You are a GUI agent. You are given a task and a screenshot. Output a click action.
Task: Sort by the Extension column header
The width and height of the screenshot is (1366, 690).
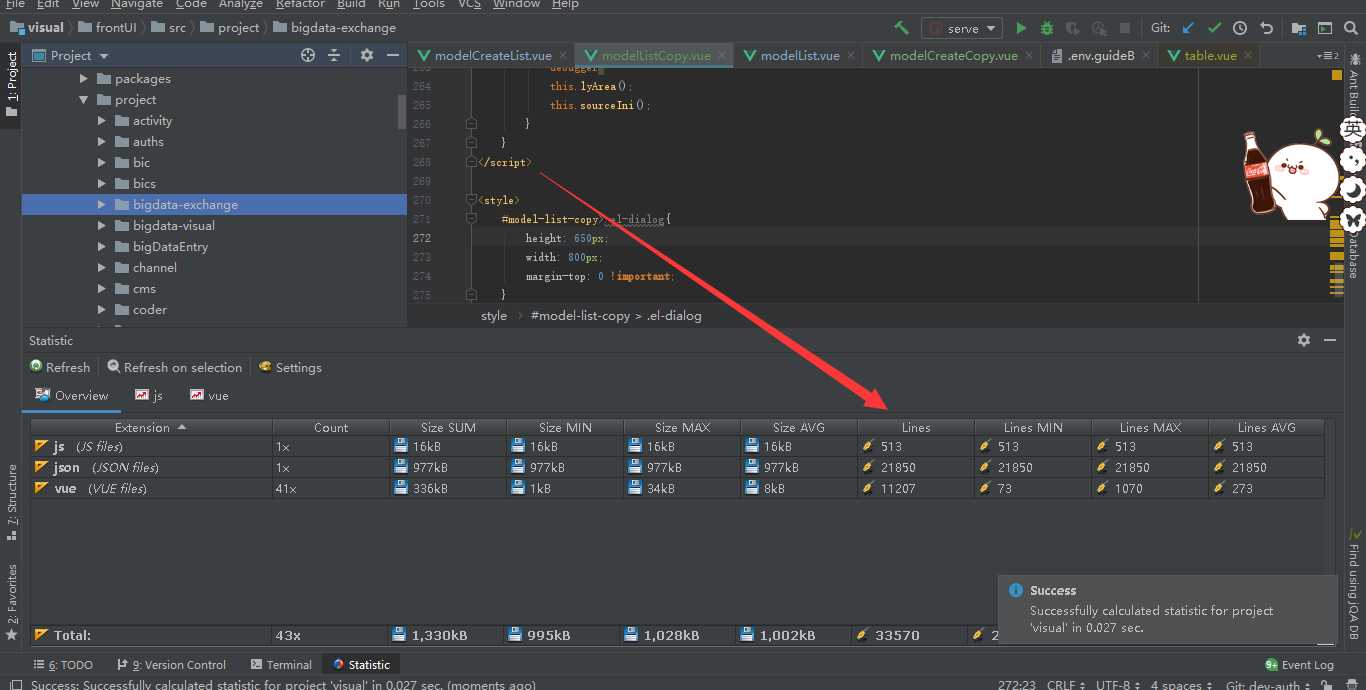(x=151, y=427)
